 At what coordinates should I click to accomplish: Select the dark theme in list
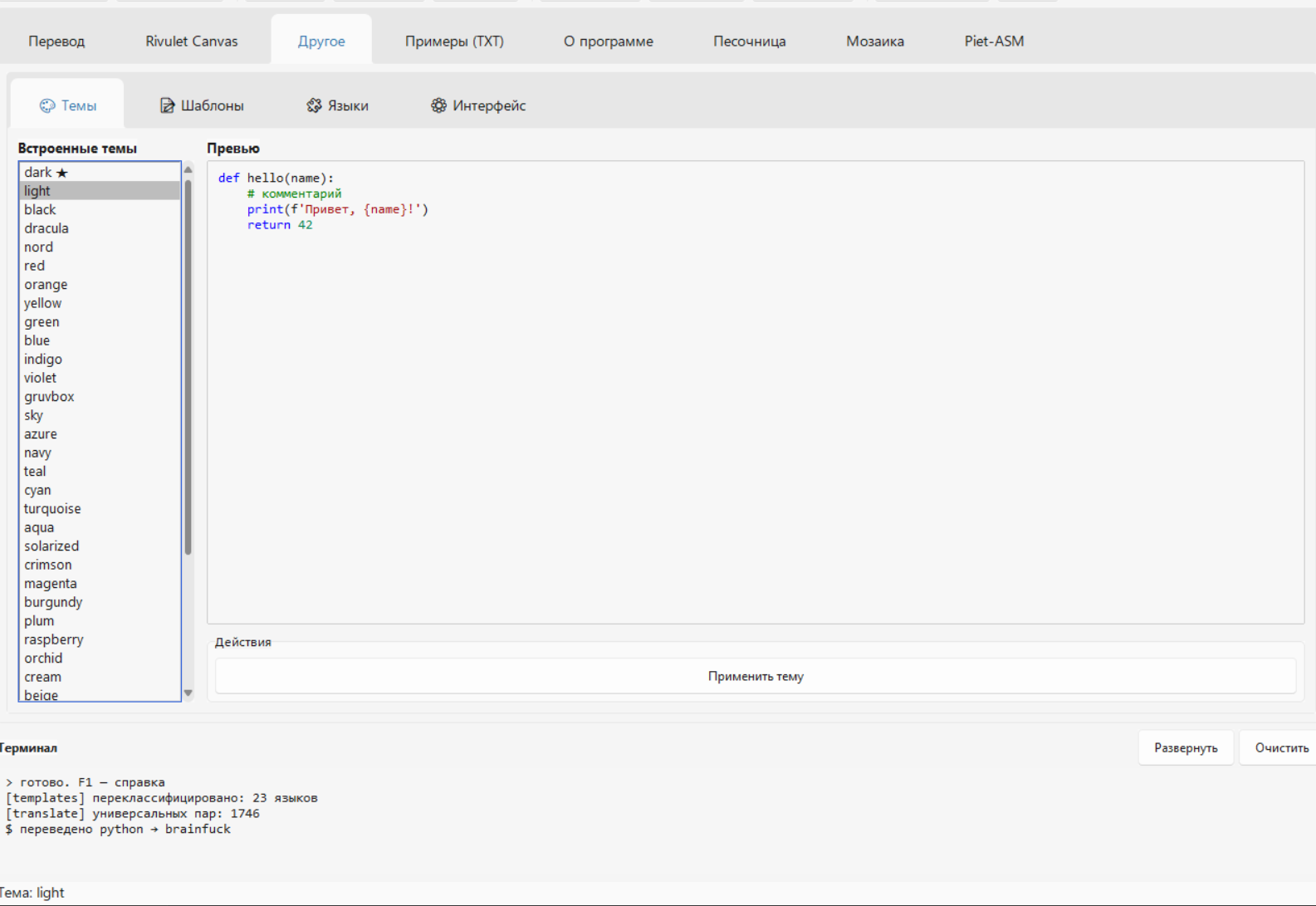click(x=100, y=172)
